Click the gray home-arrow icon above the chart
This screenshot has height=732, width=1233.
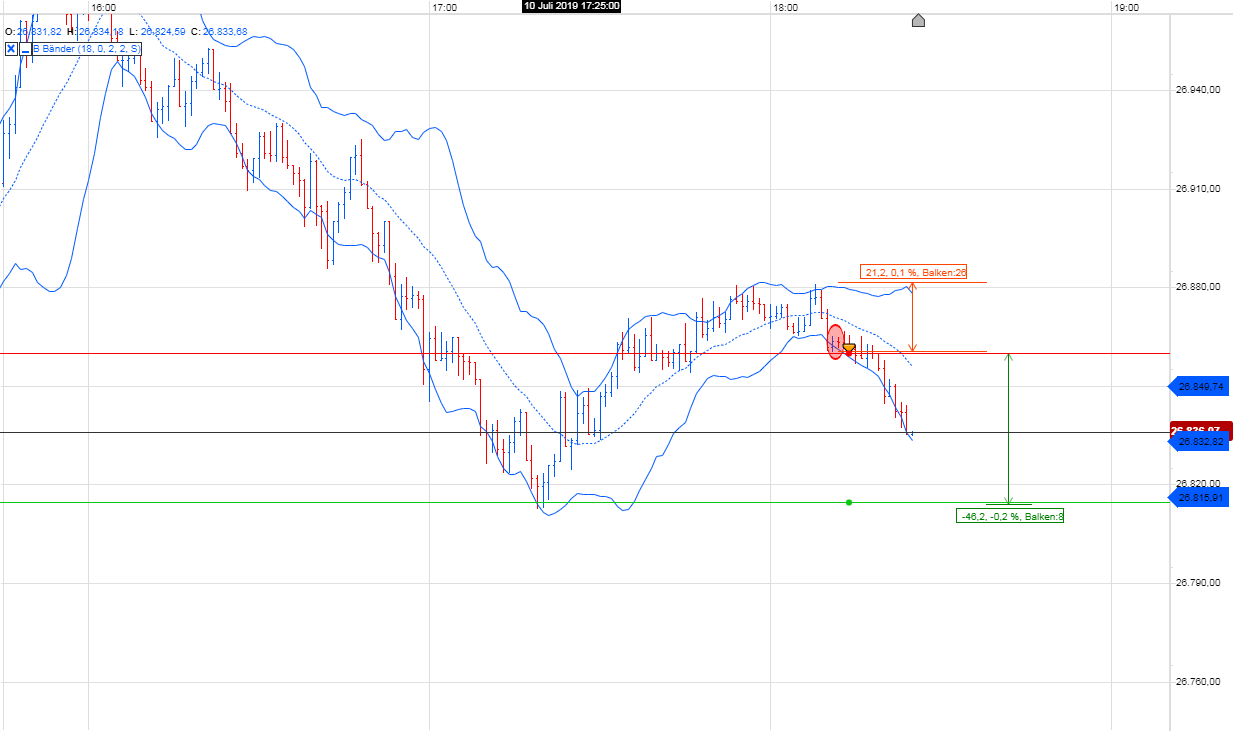pyautogui.click(x=918, y=19)
